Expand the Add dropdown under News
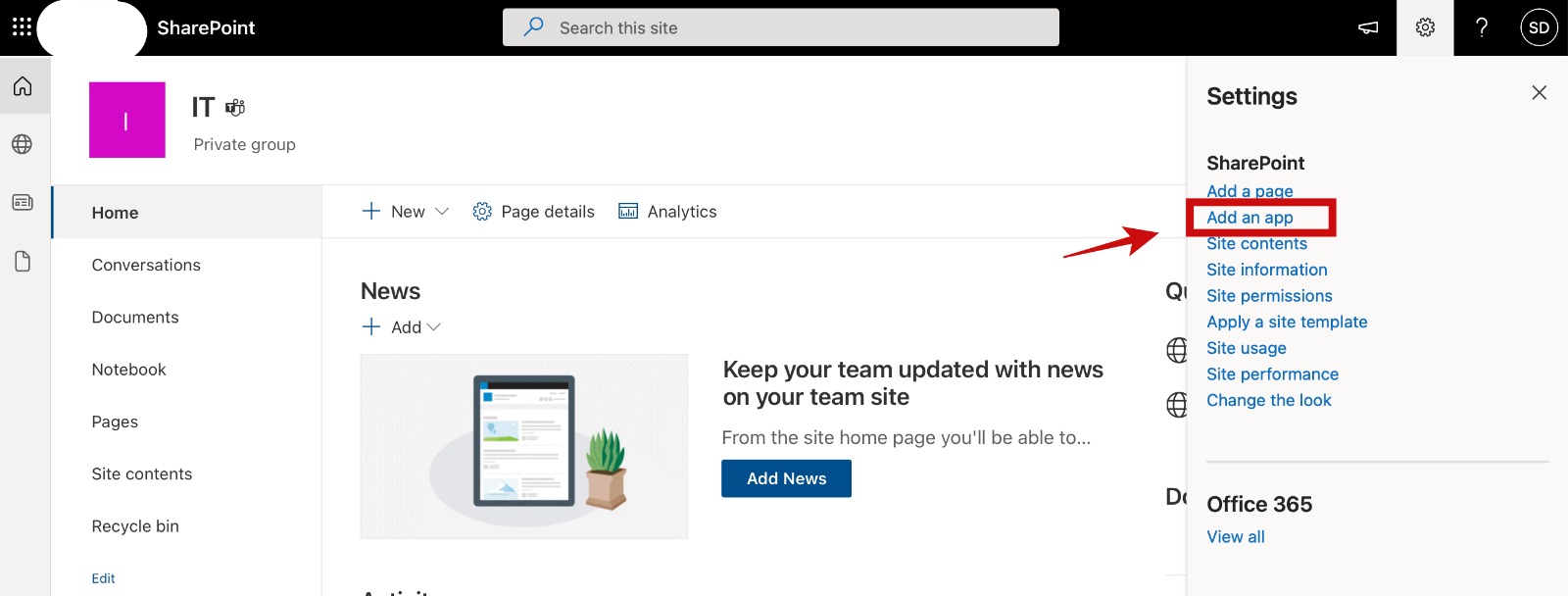Viewport: 1568px width, 596px height. coord(401,327)
